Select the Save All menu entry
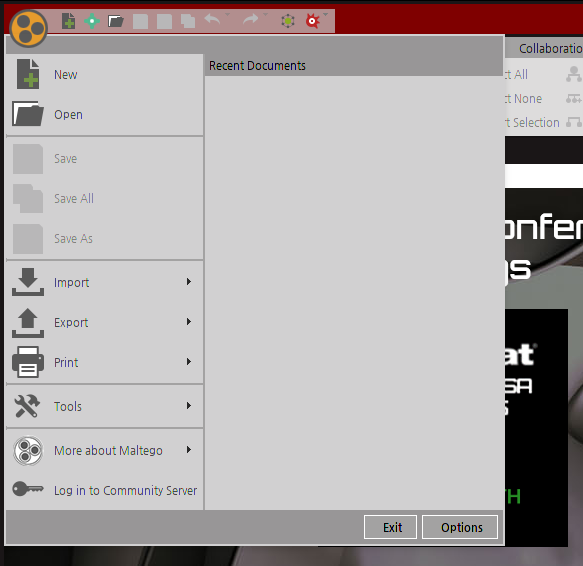The image size is (583, 566). [105, 199]
